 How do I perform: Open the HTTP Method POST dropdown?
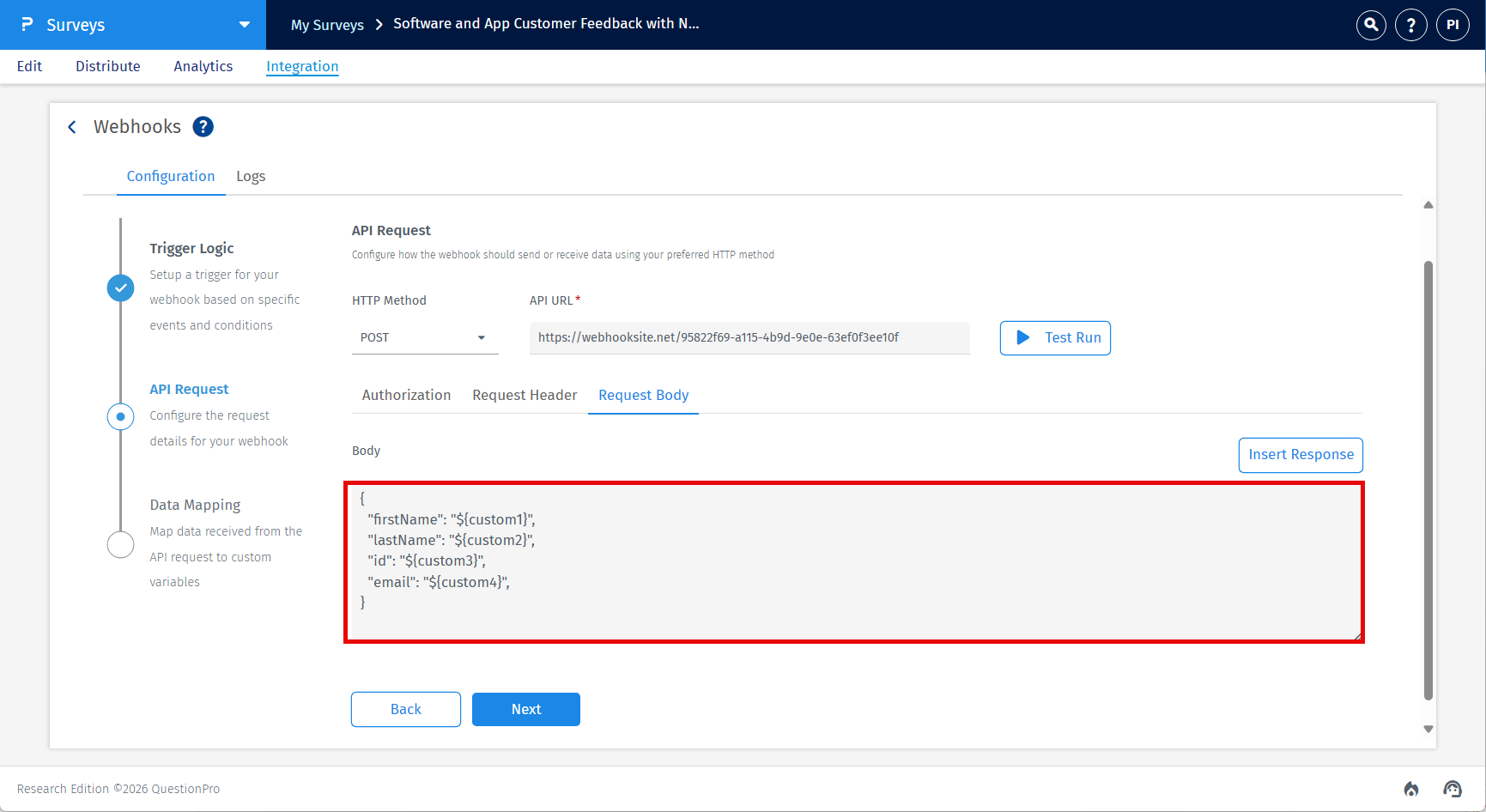tap(425, 337)
